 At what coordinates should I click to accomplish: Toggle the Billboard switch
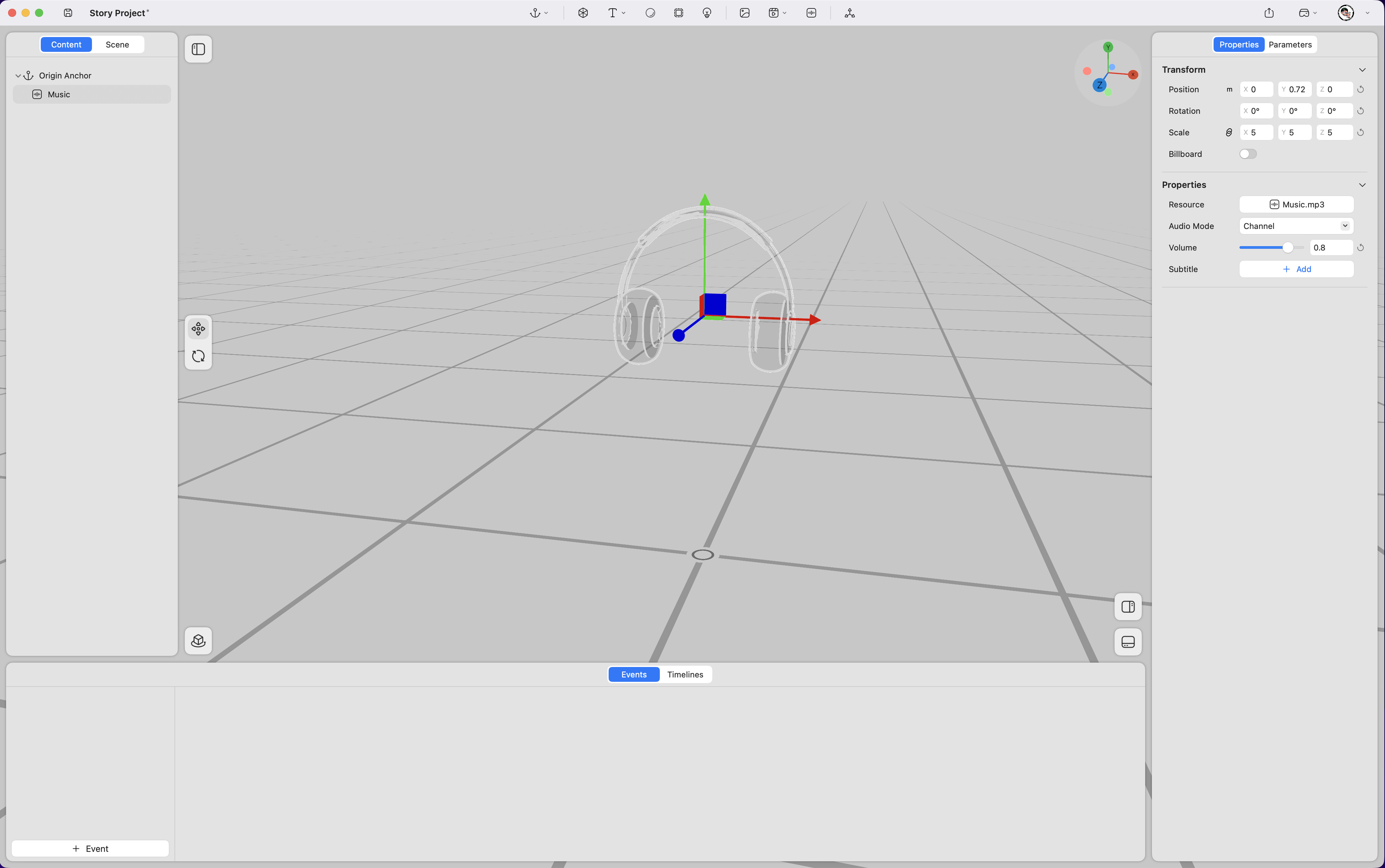pos(1248,154)
